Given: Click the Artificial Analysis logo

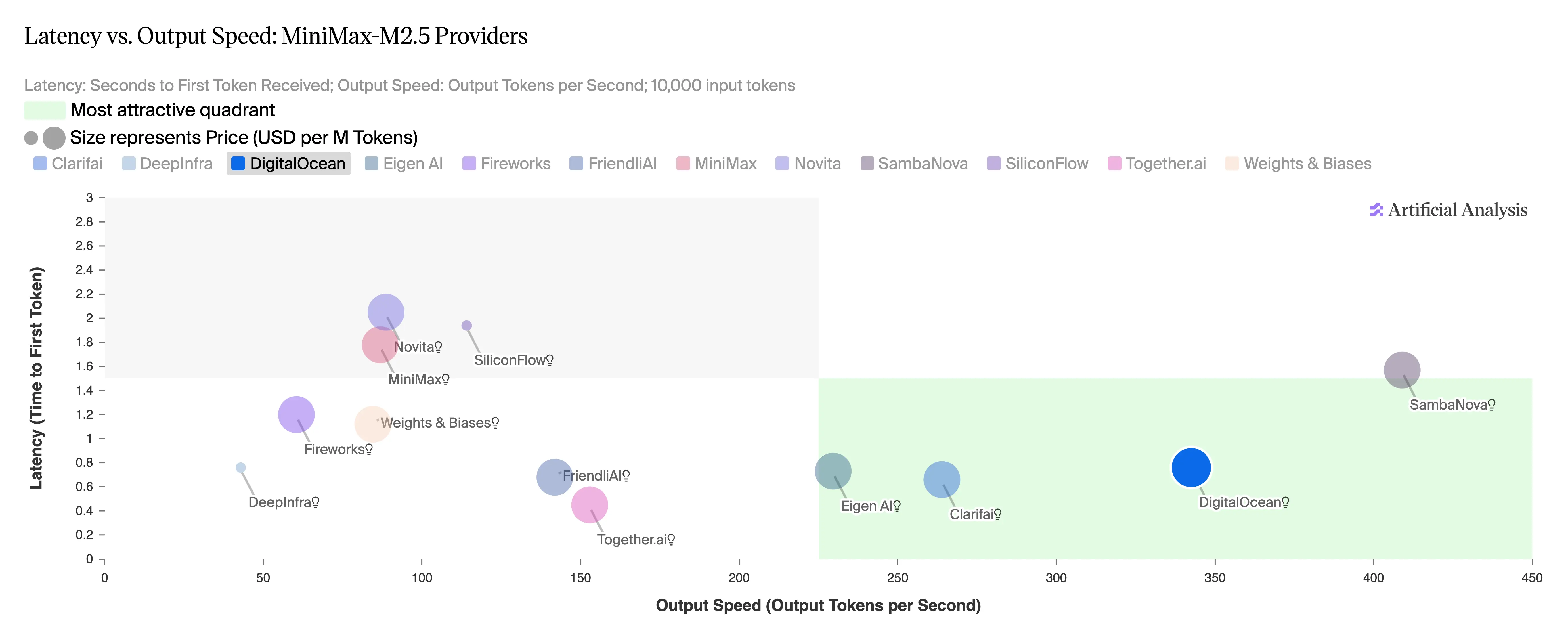Looking at the screenshot, I should pos(1449,210).
